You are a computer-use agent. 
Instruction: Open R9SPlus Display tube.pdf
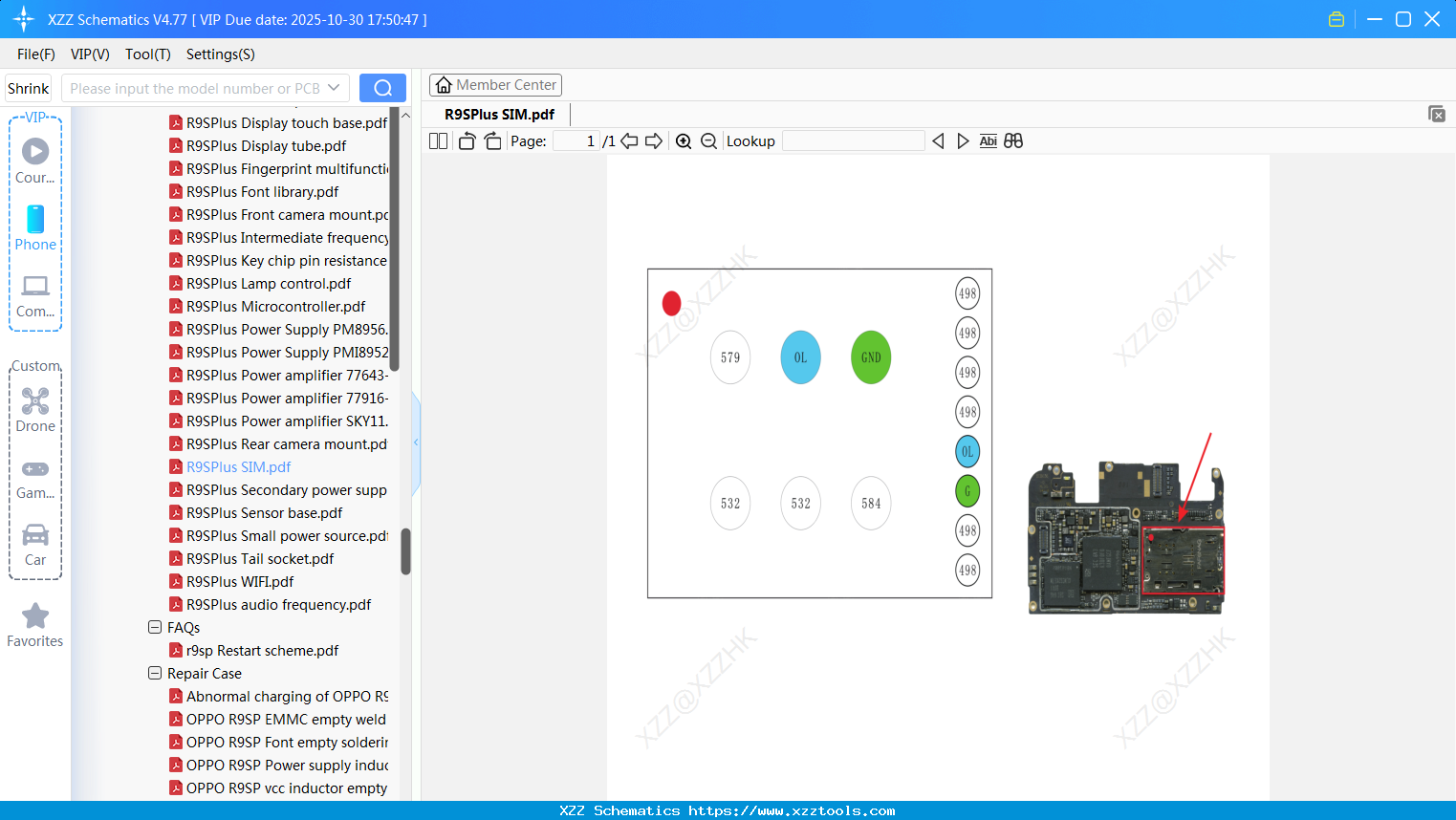(x=266, y=145)
